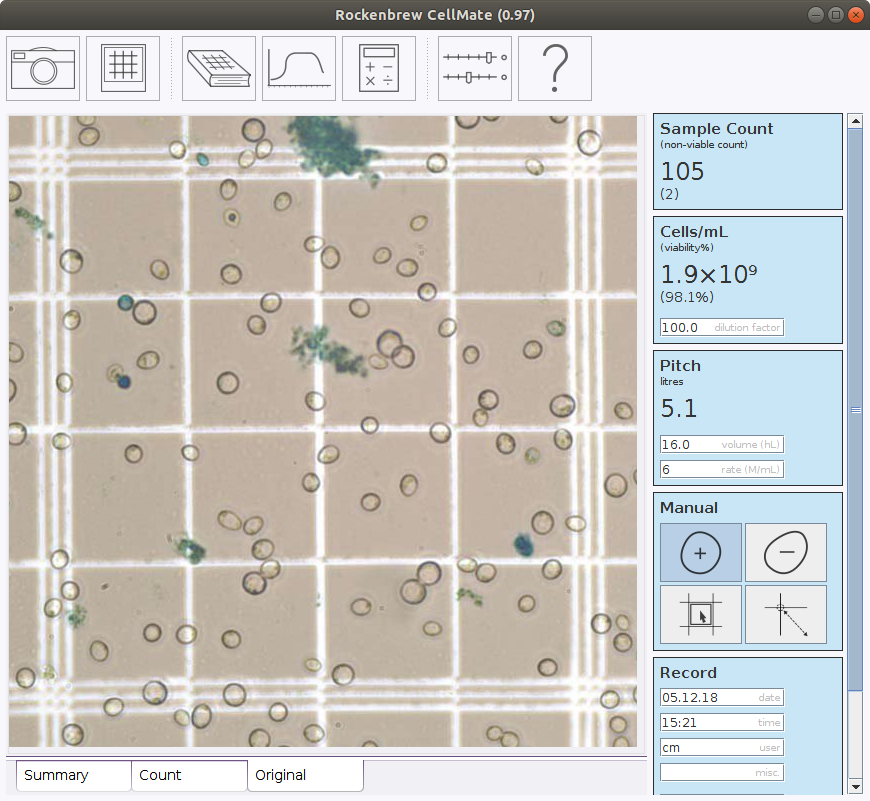Click the side panel scrollbar thumb
The image size is (870, 801).
click(855, 410)
